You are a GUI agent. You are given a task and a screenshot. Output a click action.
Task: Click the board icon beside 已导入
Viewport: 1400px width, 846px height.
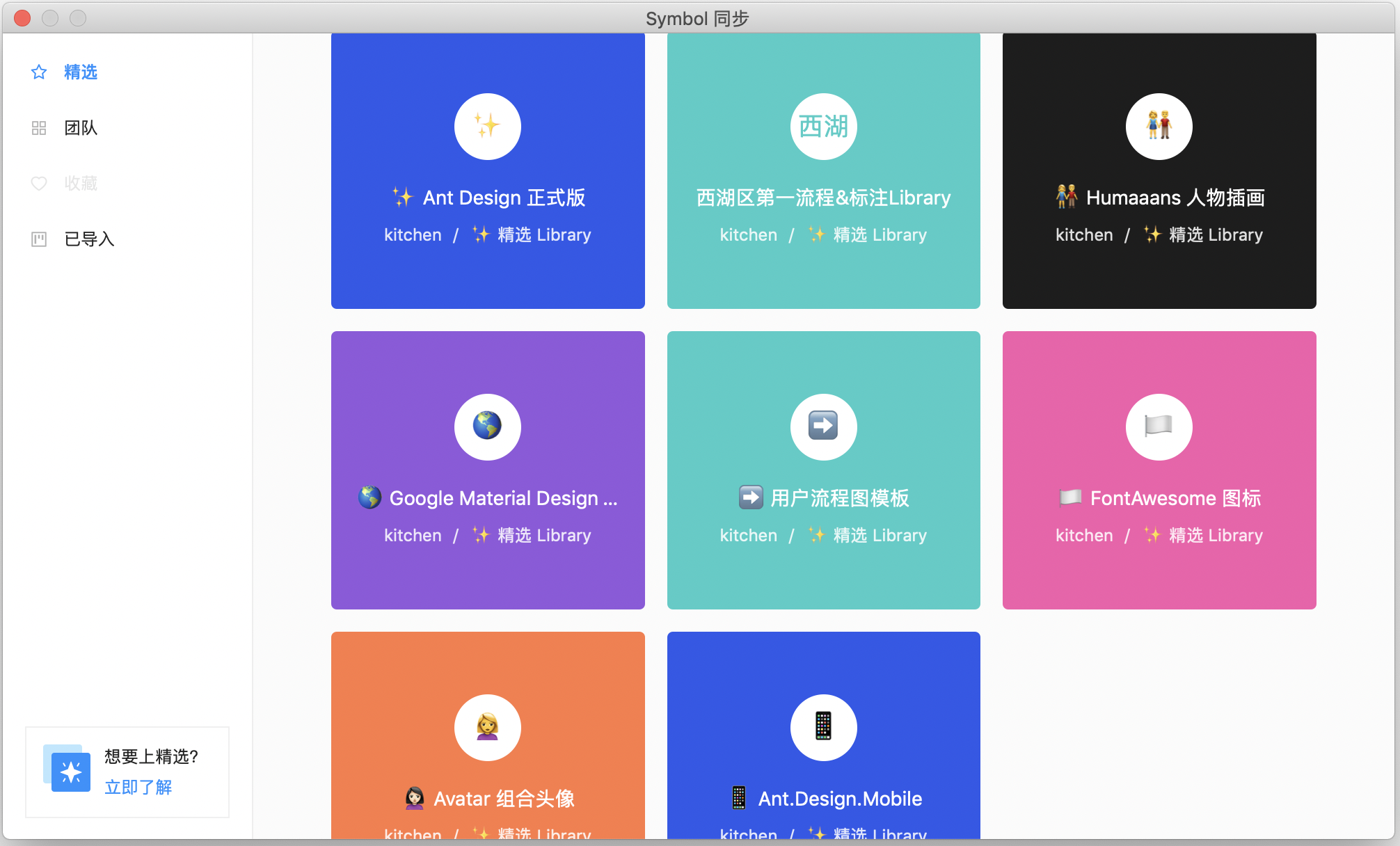click(39, 239)
